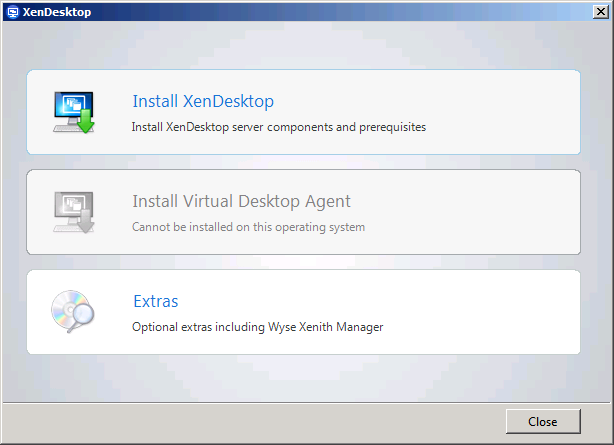Click the XenDesktop title bar app icon
This screenshot has height=445, width=614.
pyautogui.click(x=13, y=12)
